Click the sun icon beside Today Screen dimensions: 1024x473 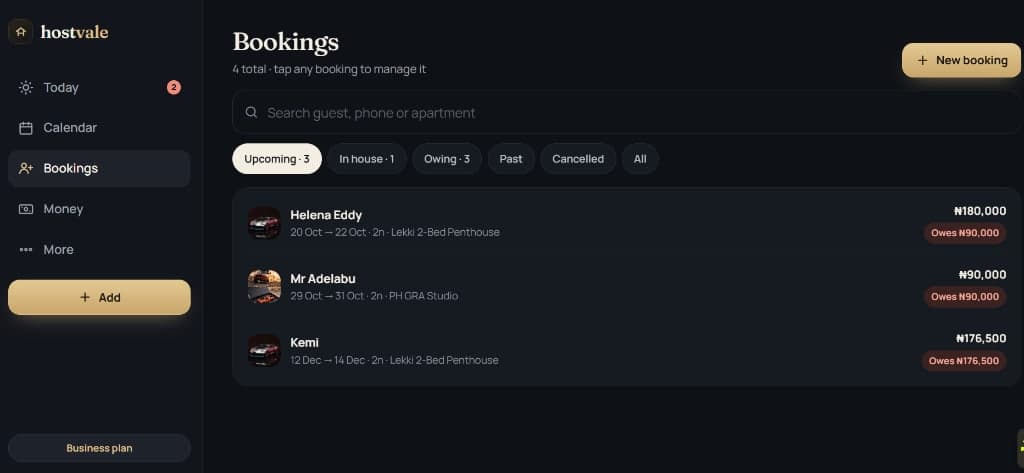click(25, 88)
